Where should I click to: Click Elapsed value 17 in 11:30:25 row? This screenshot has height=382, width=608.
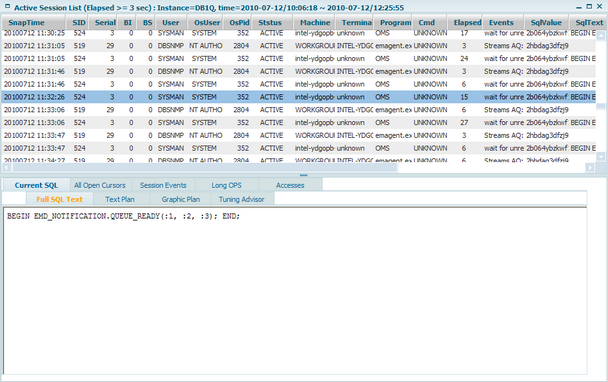(464, 33)
